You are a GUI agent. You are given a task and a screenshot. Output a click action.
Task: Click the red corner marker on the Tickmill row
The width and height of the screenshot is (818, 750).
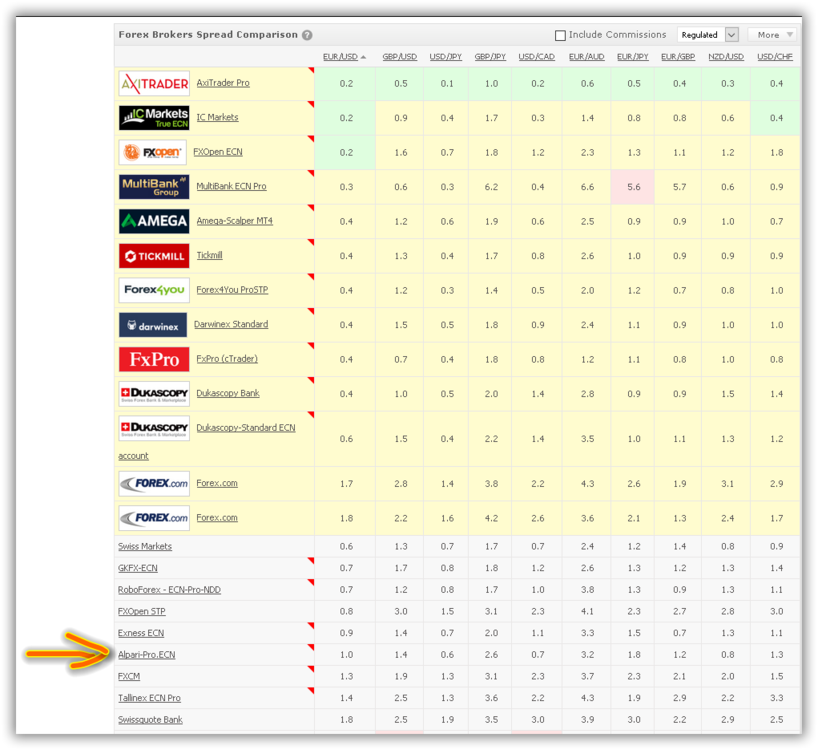pos(311,242)
